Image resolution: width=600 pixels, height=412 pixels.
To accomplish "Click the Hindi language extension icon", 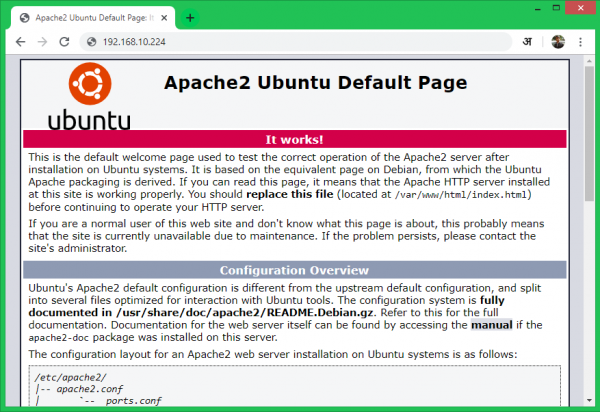I will tap(528, 42).
